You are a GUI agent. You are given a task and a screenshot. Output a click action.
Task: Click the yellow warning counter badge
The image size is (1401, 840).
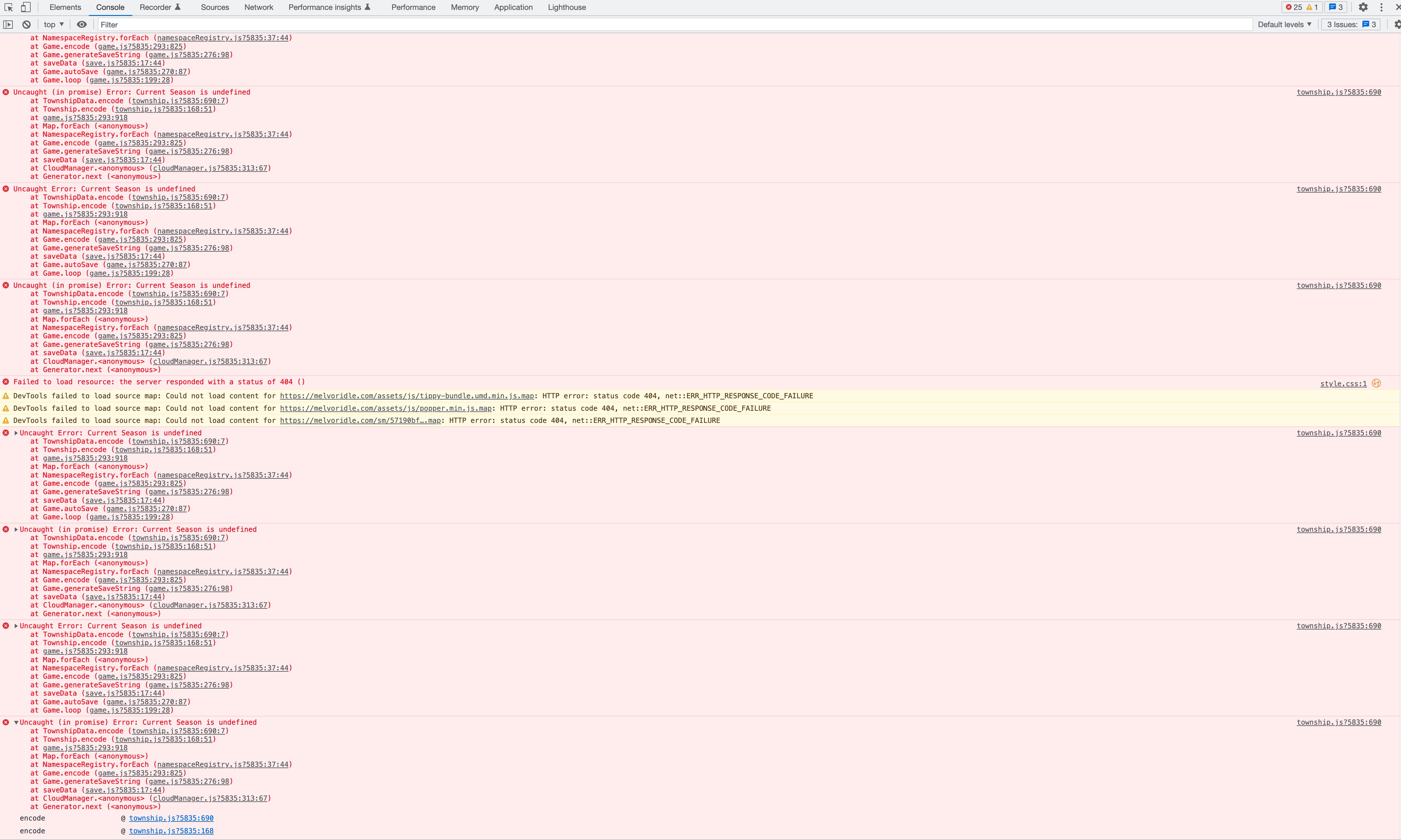click(x=1313, y=7)
